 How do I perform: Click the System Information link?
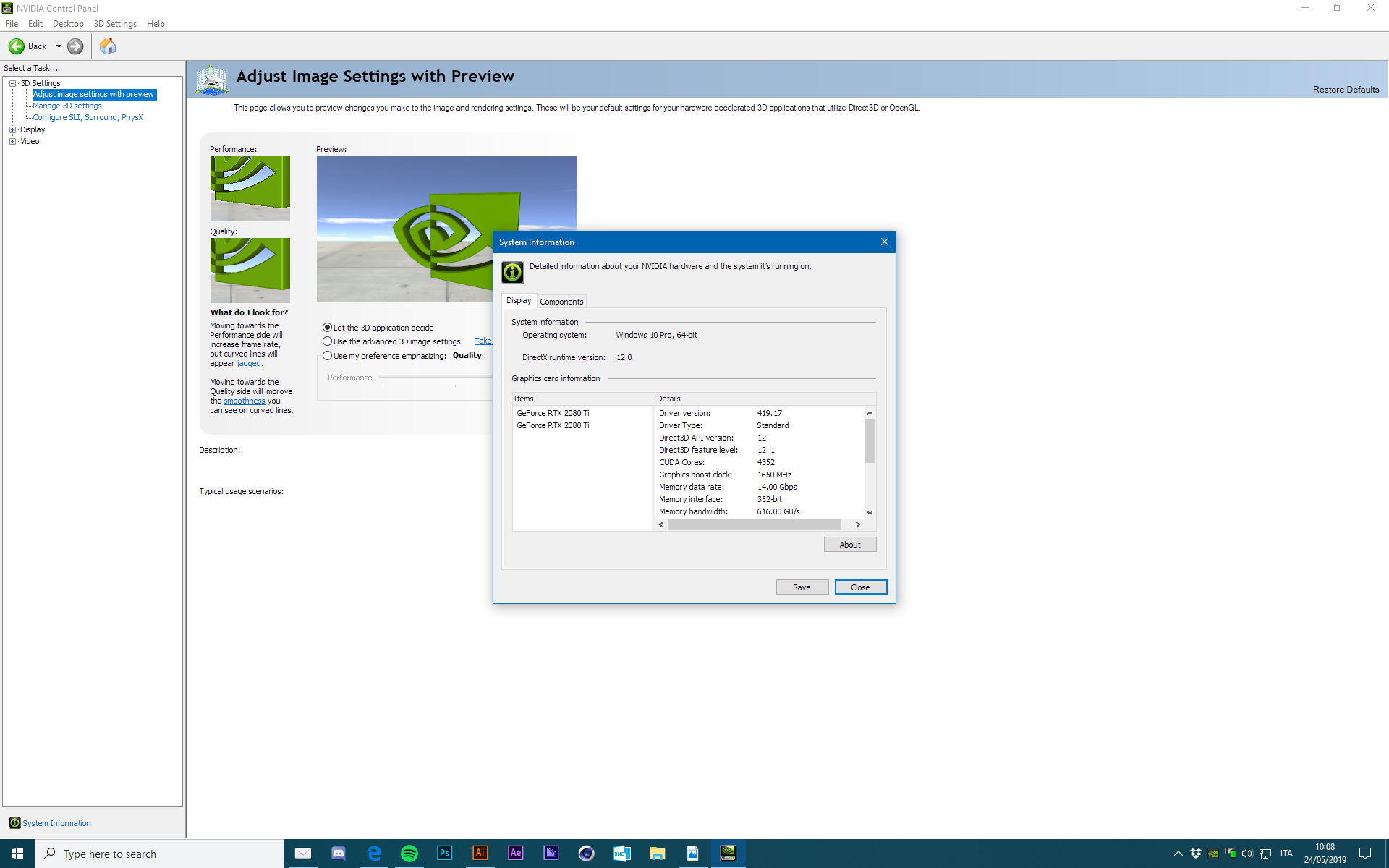pos(56,823)
